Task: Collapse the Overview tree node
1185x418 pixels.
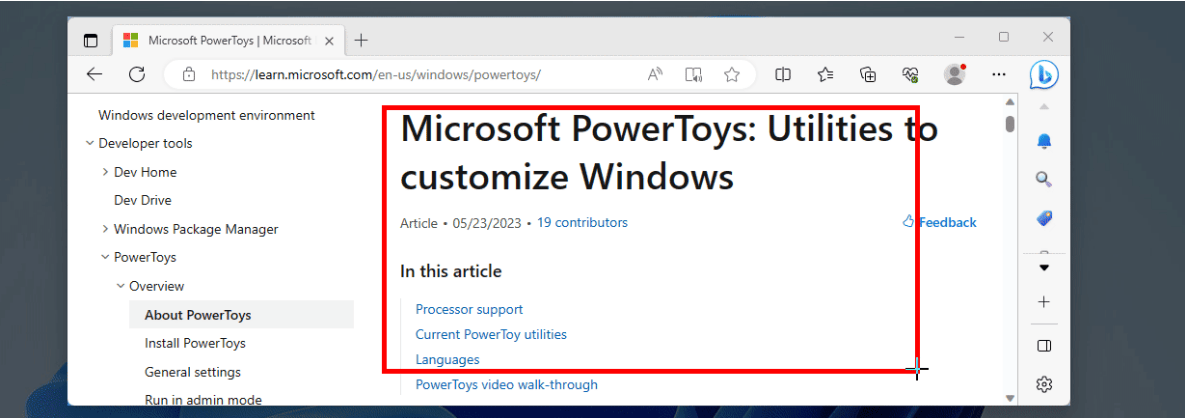Action: pos(120,286)
